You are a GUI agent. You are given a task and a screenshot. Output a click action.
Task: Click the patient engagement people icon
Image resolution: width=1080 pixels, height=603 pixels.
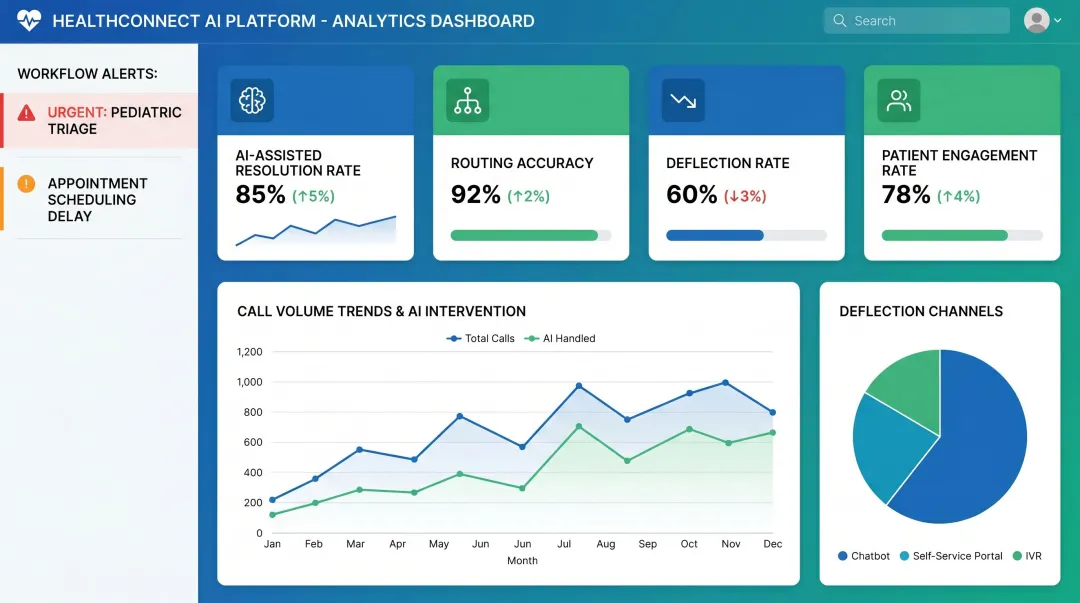899,100
